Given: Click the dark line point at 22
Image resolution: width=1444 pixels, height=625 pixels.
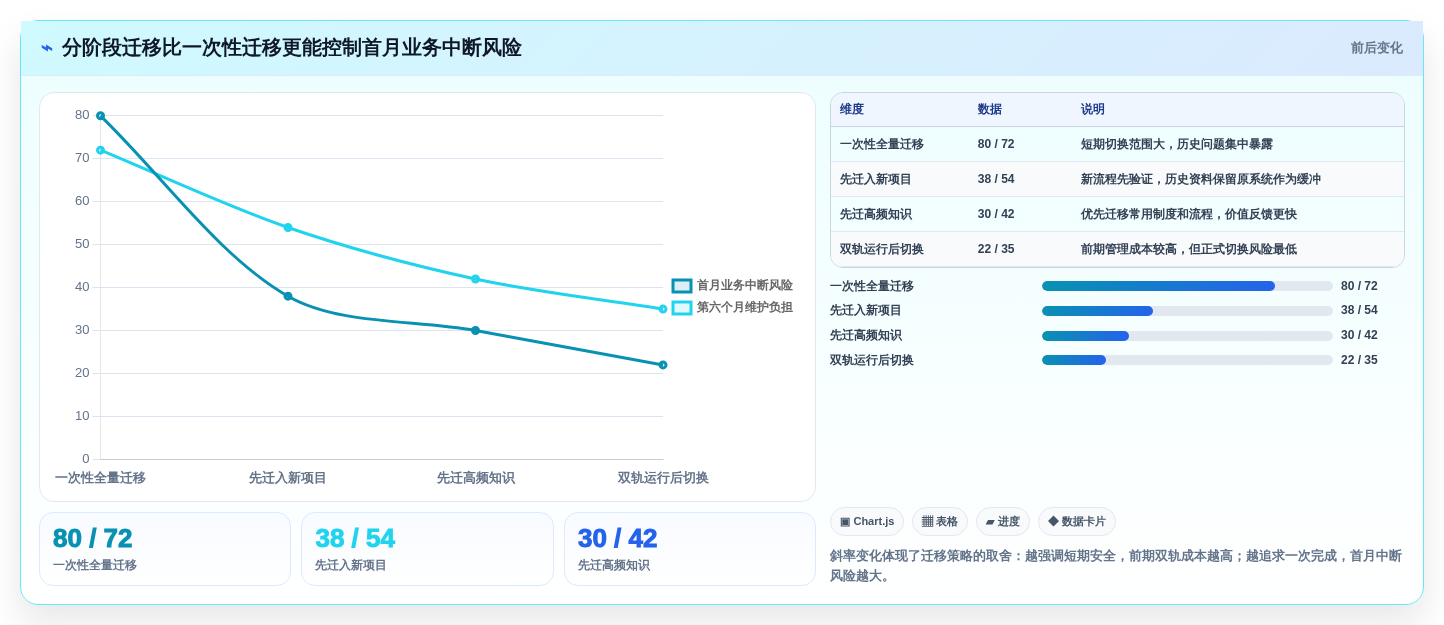Looking at the screenshot, I should 663,365.
